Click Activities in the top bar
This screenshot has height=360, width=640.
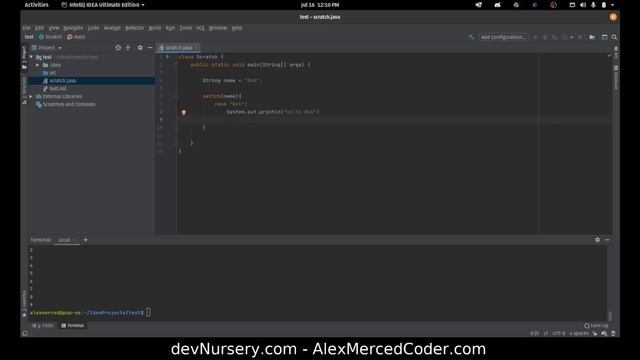pos(36,5)
